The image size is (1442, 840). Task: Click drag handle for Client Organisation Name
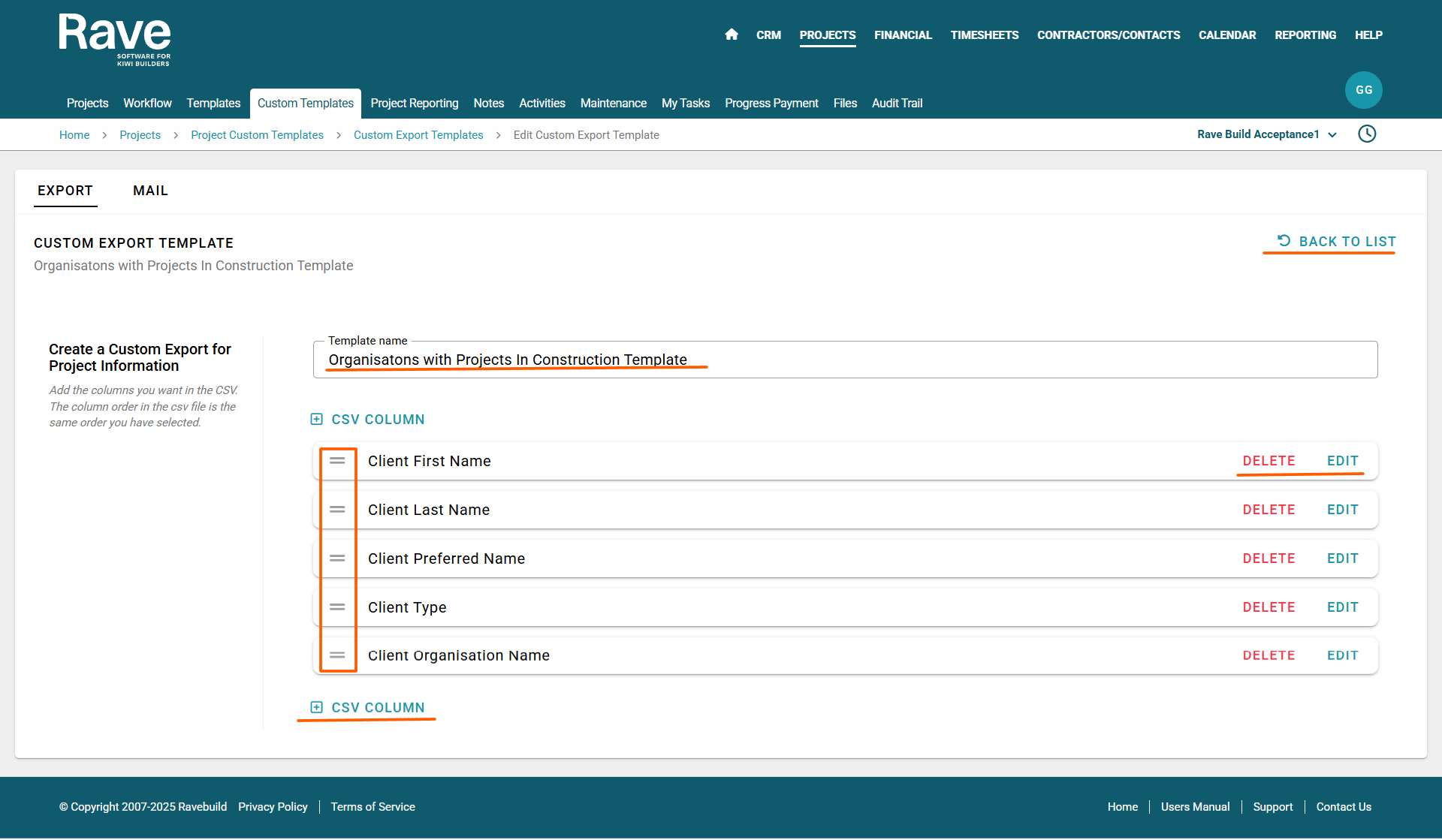[x=337, y=655]
